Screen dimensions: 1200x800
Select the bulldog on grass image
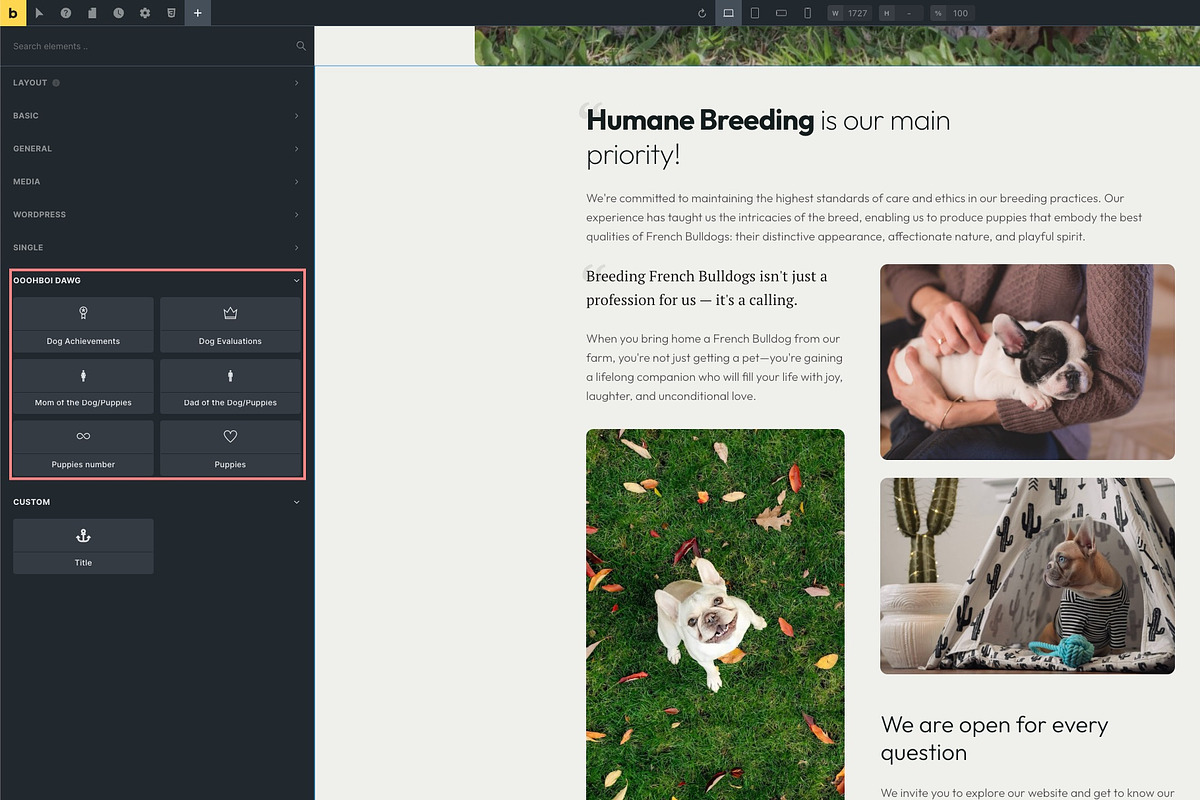715,614
